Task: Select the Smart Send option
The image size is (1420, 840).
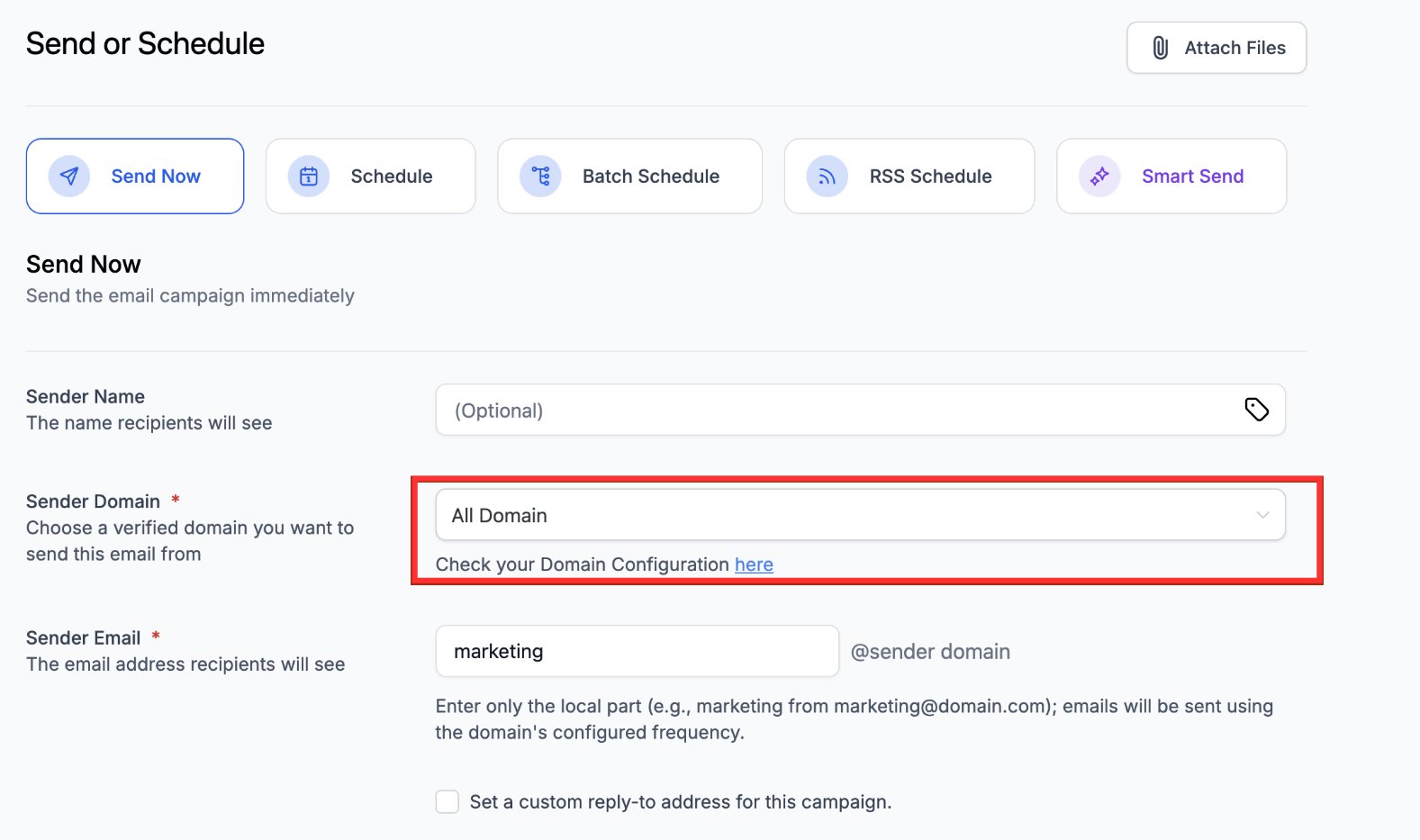Action: pos(1192,176)
